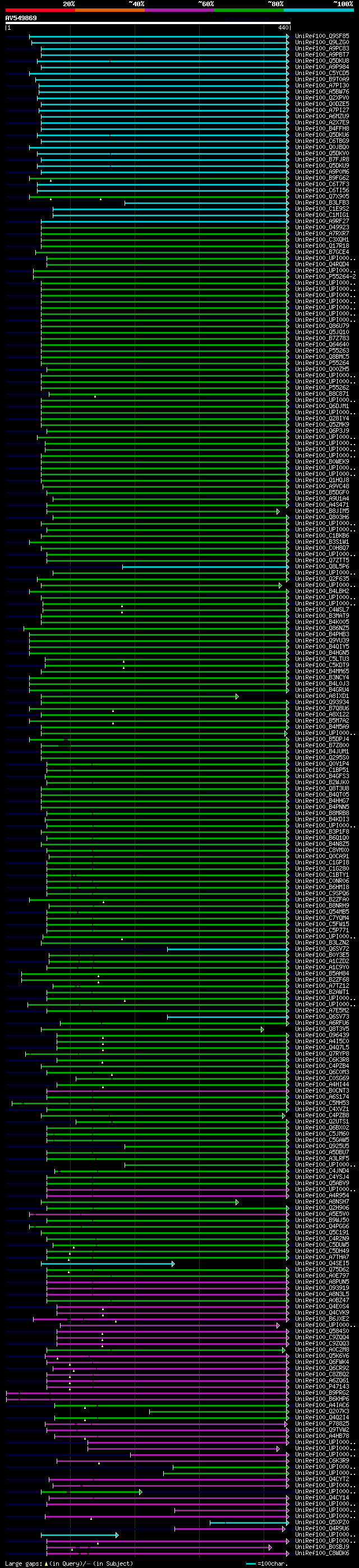Select the UniRef100_Q803H6 label
The image size is (359, 1568).
(323, 517)
